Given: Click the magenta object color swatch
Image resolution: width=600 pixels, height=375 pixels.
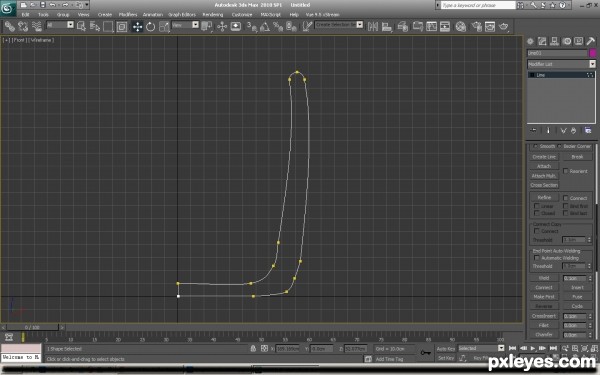Looking at the screenshot, I should click(x=592, y=53).
